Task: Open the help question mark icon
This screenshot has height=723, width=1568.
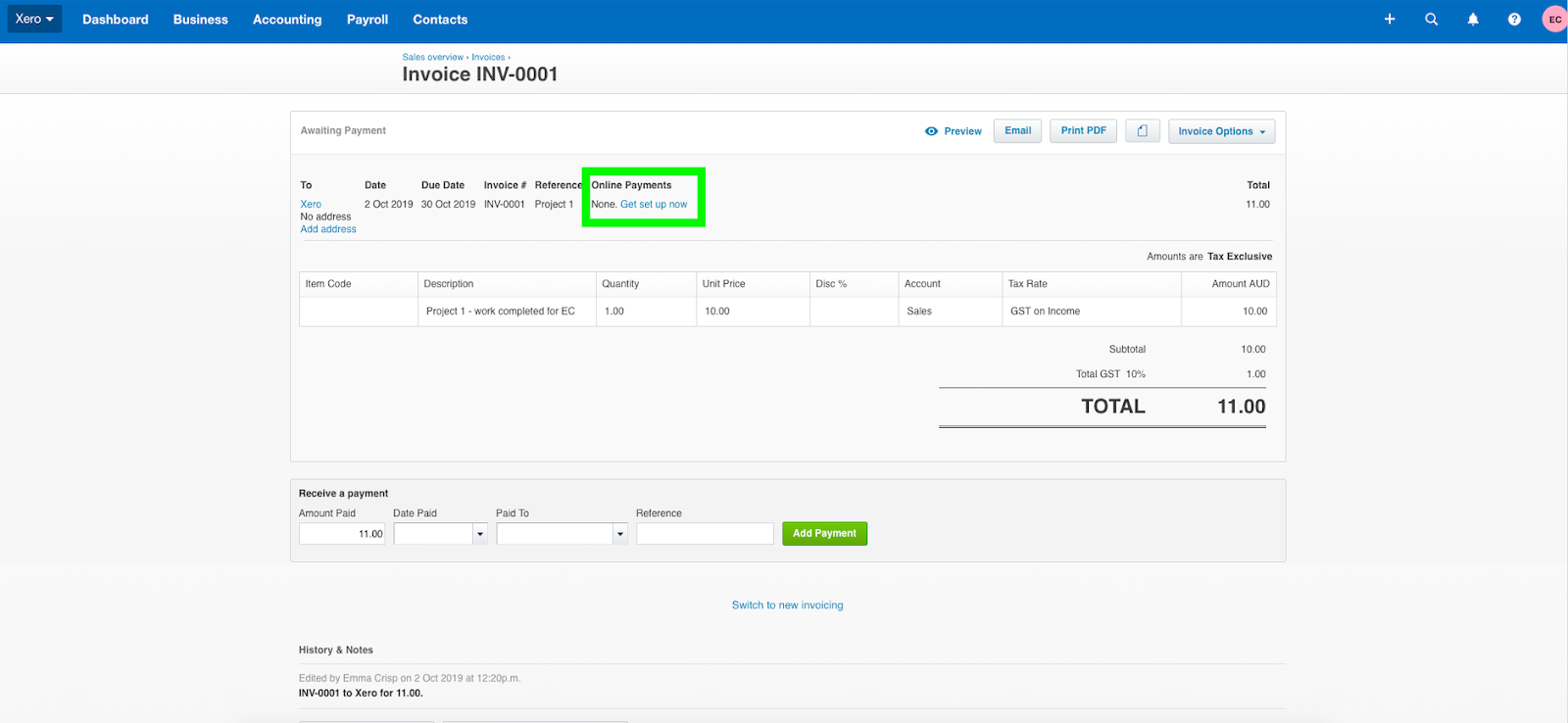Action: (1514, 20)
